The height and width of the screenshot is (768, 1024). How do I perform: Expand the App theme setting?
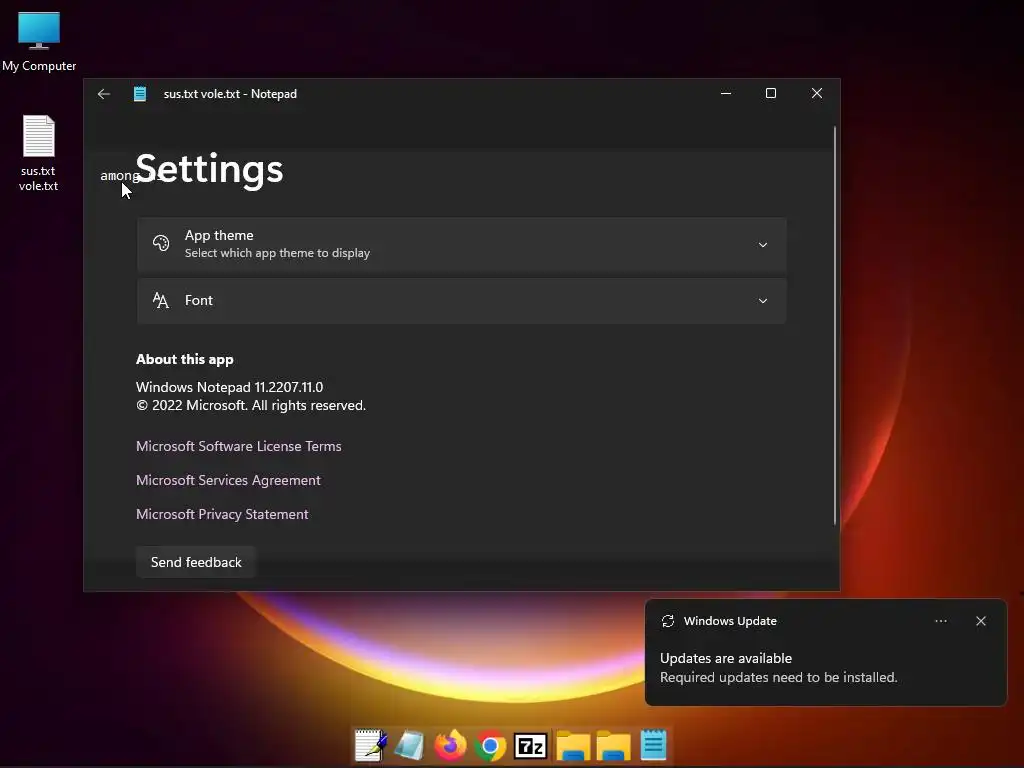461,244
